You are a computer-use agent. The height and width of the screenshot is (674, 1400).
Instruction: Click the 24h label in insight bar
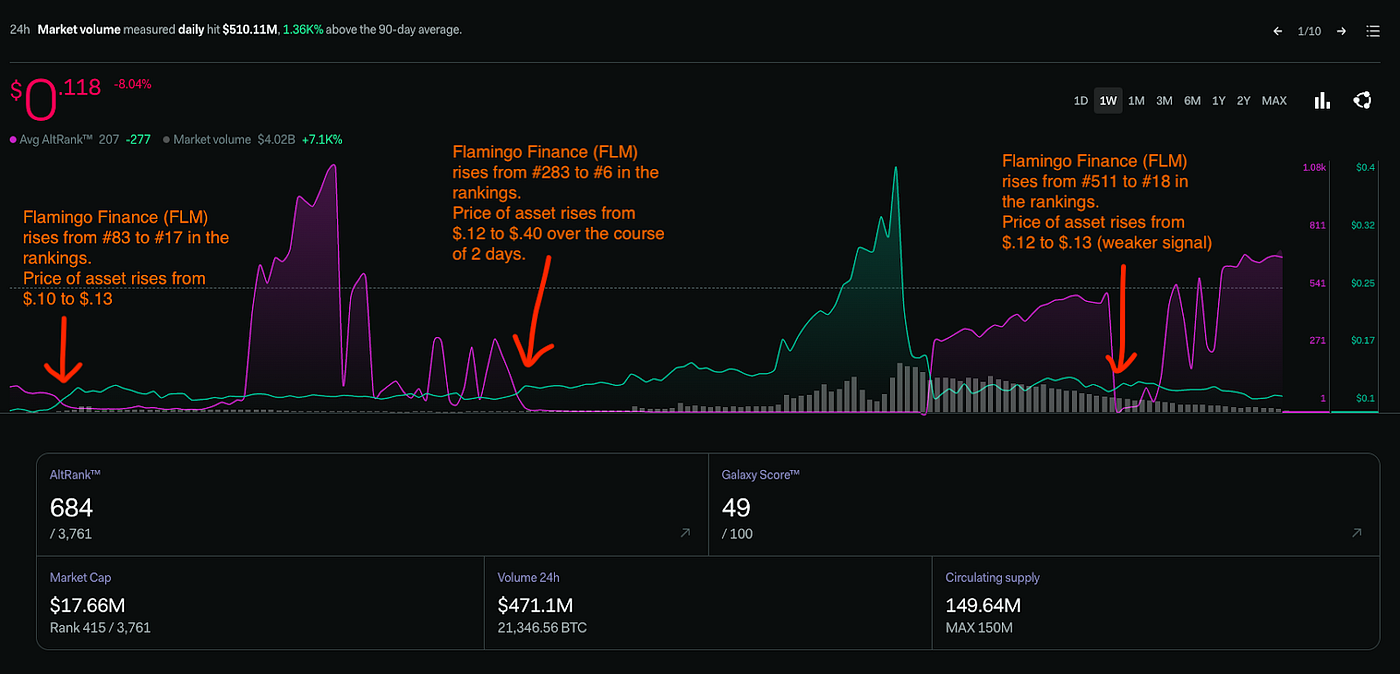pyautogui.click(x=19, y=30)
